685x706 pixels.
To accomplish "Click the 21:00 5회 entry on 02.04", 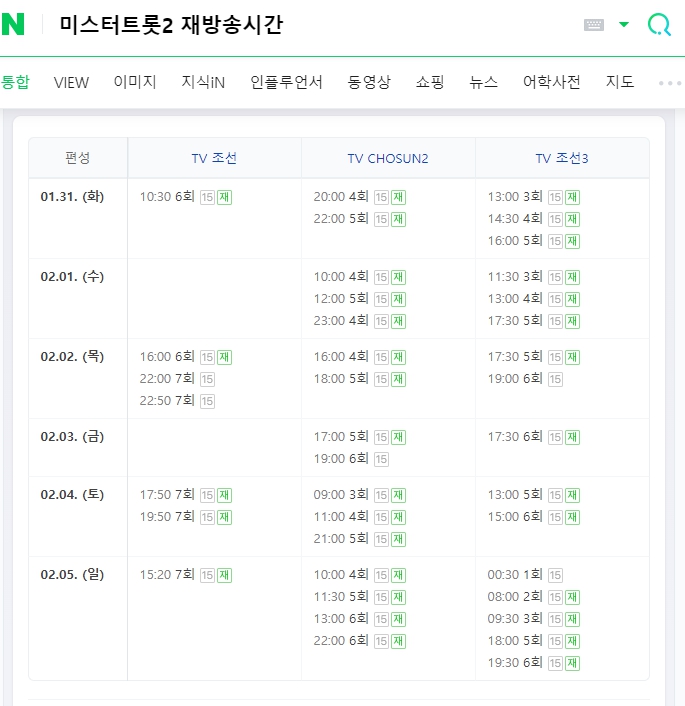I will [x=341, y=539].
